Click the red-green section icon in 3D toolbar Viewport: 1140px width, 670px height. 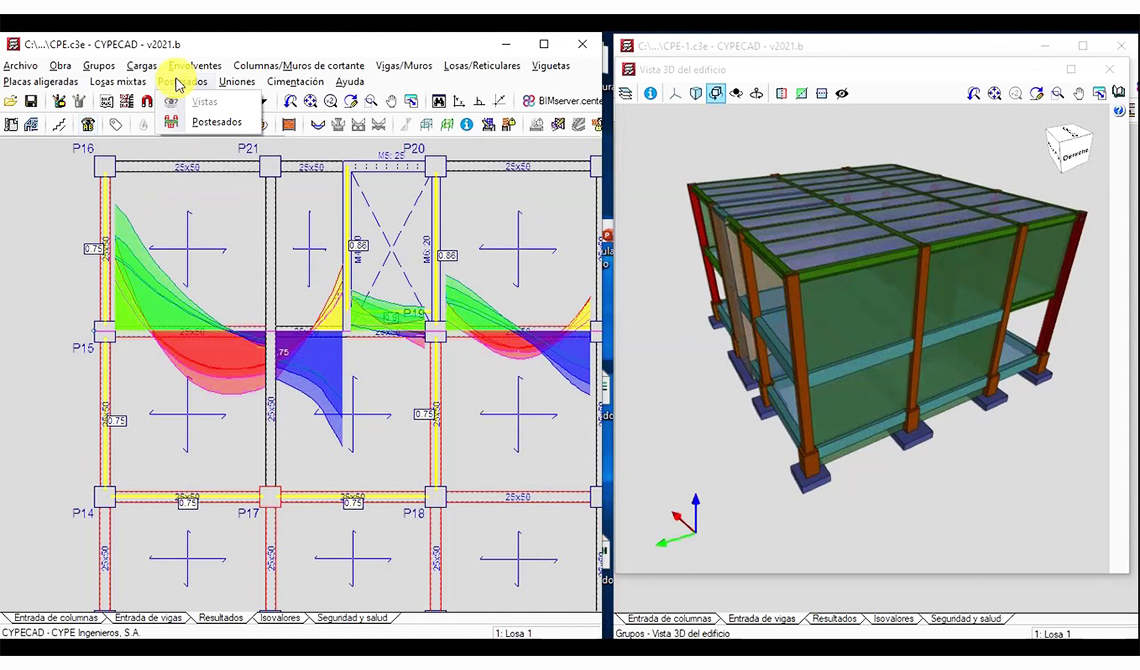click(x=782, y=93)
